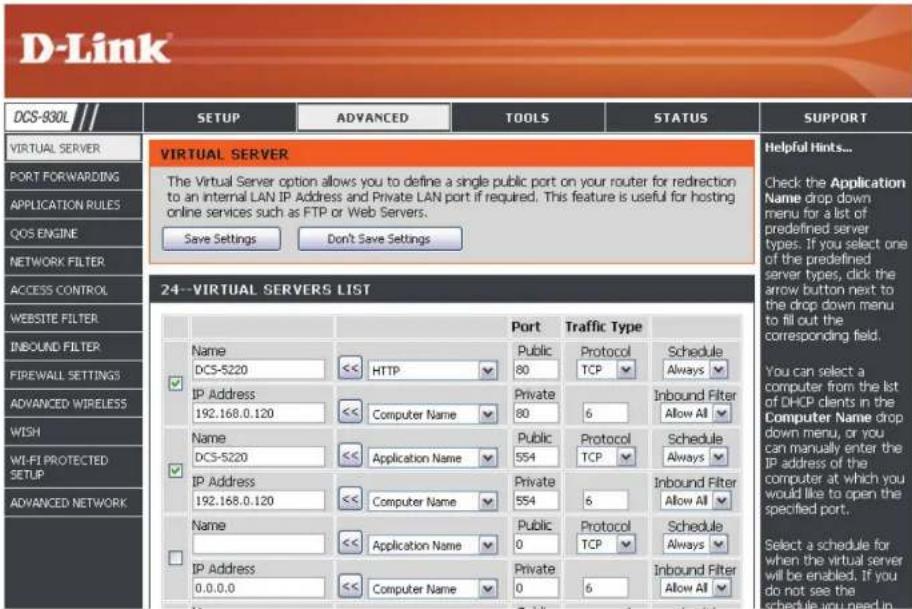Open Computer Name dropdown for port 554 entry
Screen dimensions: 912x609
(x=433, y=501)
